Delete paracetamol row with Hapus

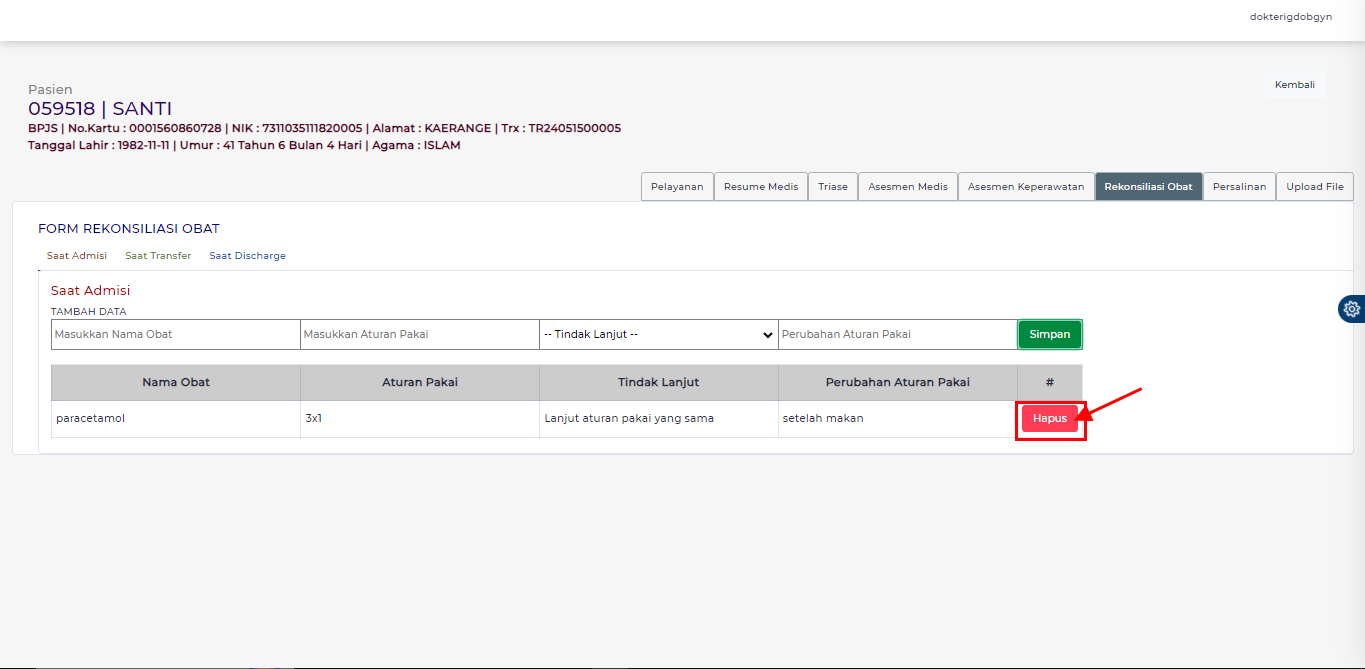pyautogui.click(x=1049, y=418)
